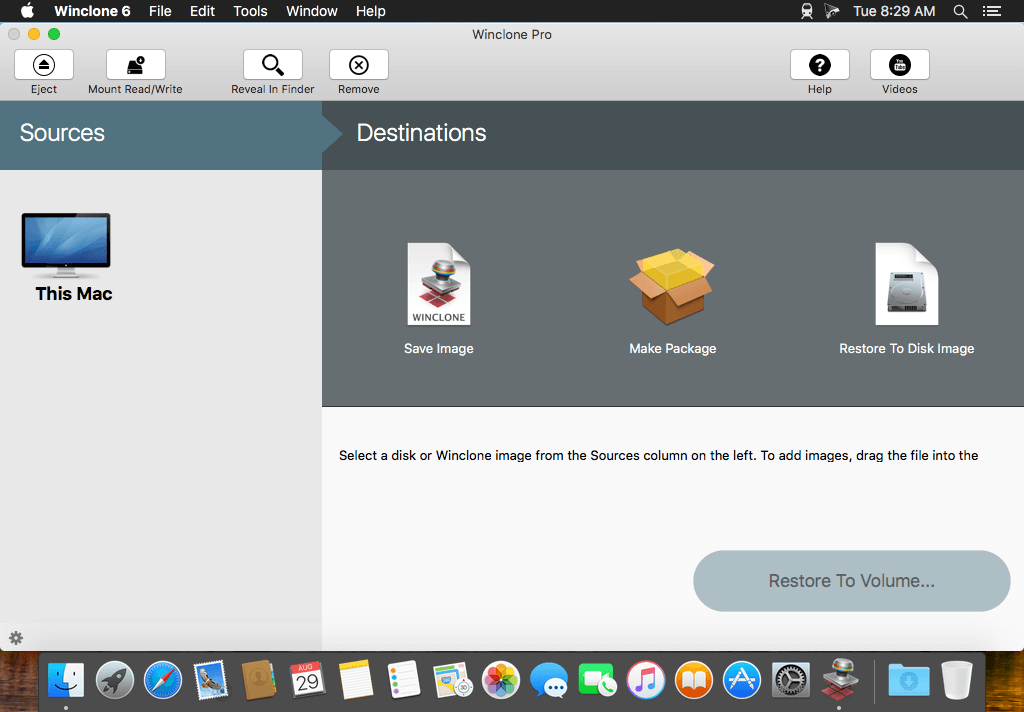Image resolution: width=1024 pixels, height=712 pixels.
Task: Open the Winclone 6 menu
Action: click(92, 11)
